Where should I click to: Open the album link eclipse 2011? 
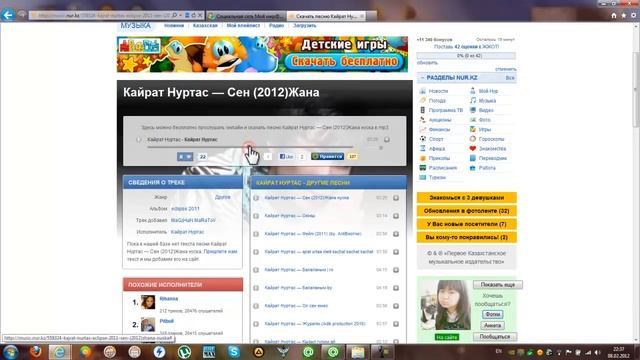click(x=185, y=209)
